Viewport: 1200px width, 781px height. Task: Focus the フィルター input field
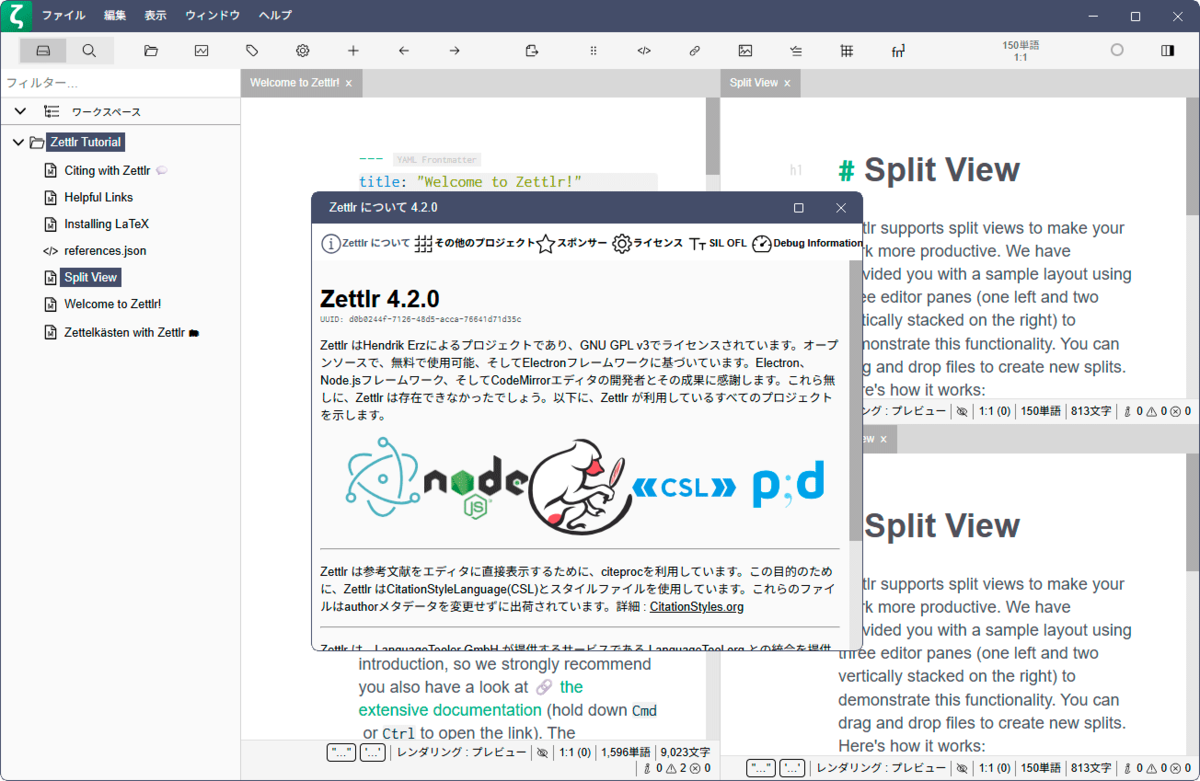(120, 83)
